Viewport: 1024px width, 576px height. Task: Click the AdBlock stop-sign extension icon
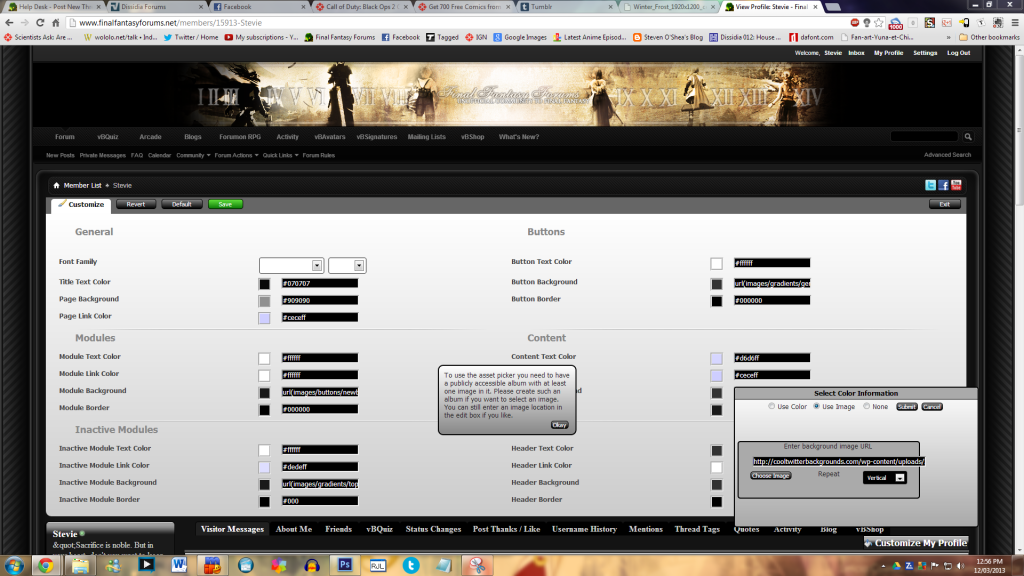[x=855, y=23]
